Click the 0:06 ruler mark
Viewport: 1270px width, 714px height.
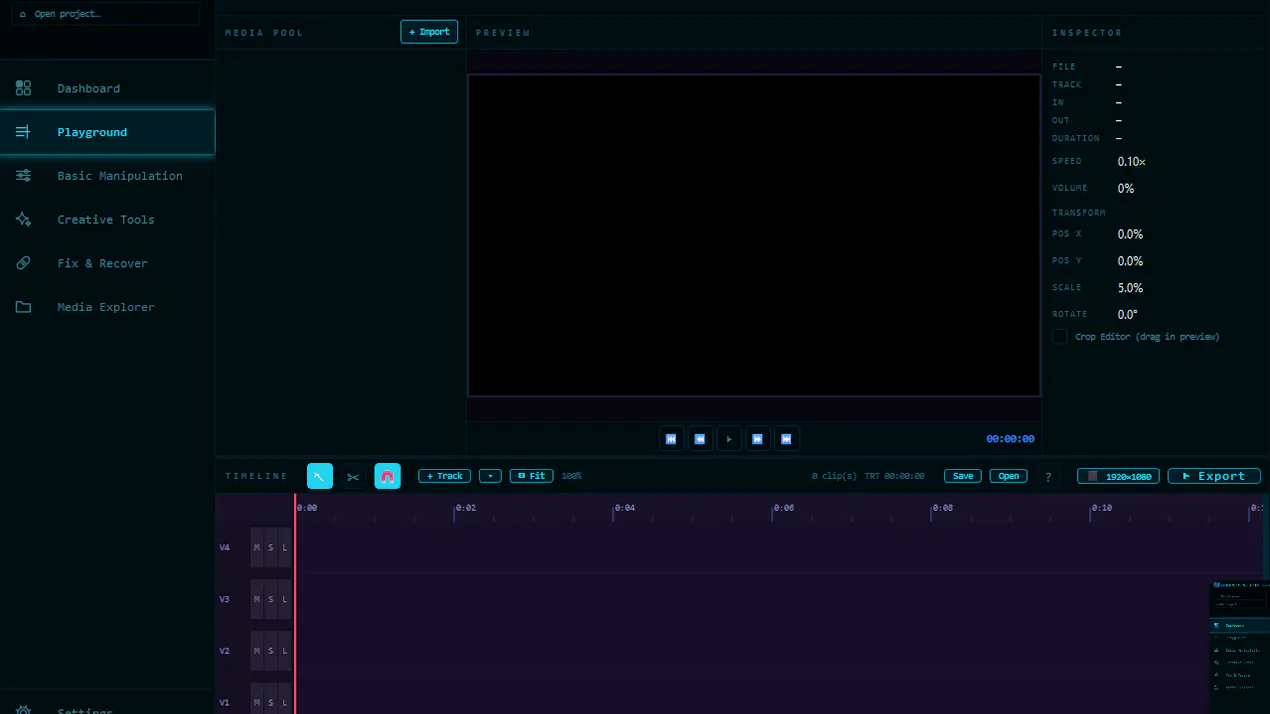click(x=783, y=508)
